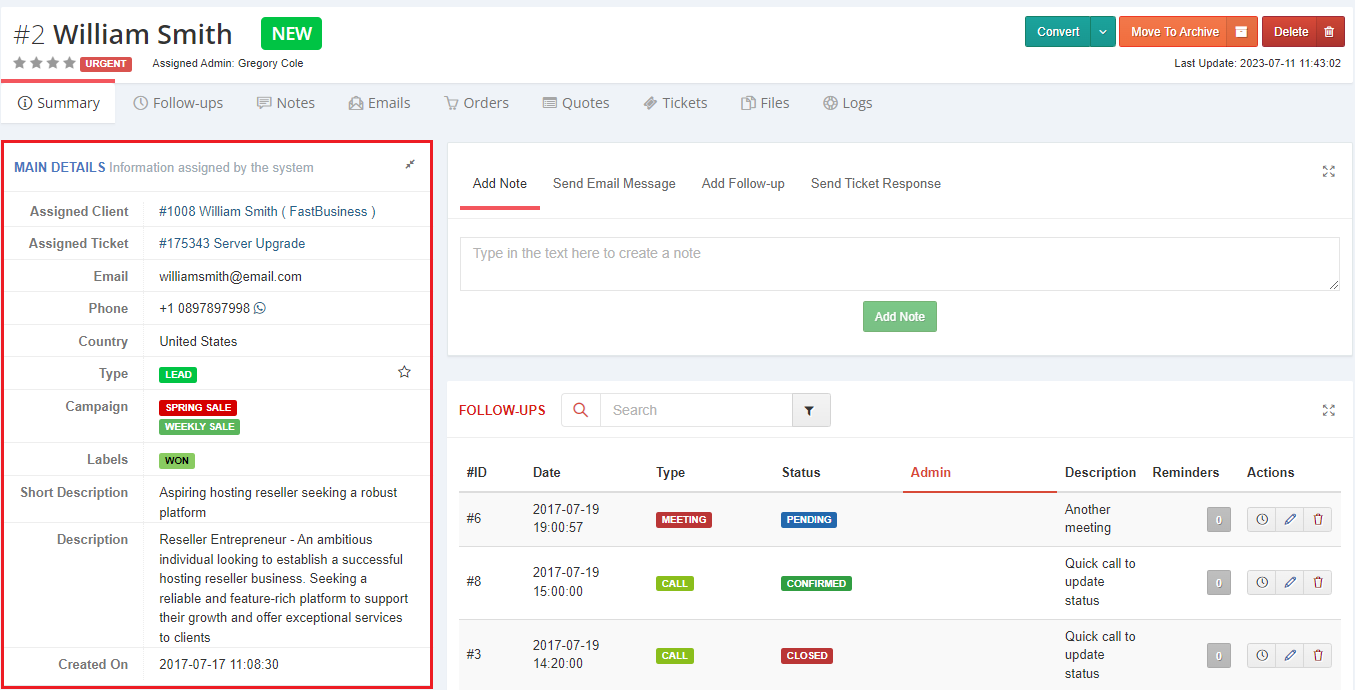Screen dimensions: 1355x690
Task: Click the WON label badge
Action: click(x=177, y=461)
